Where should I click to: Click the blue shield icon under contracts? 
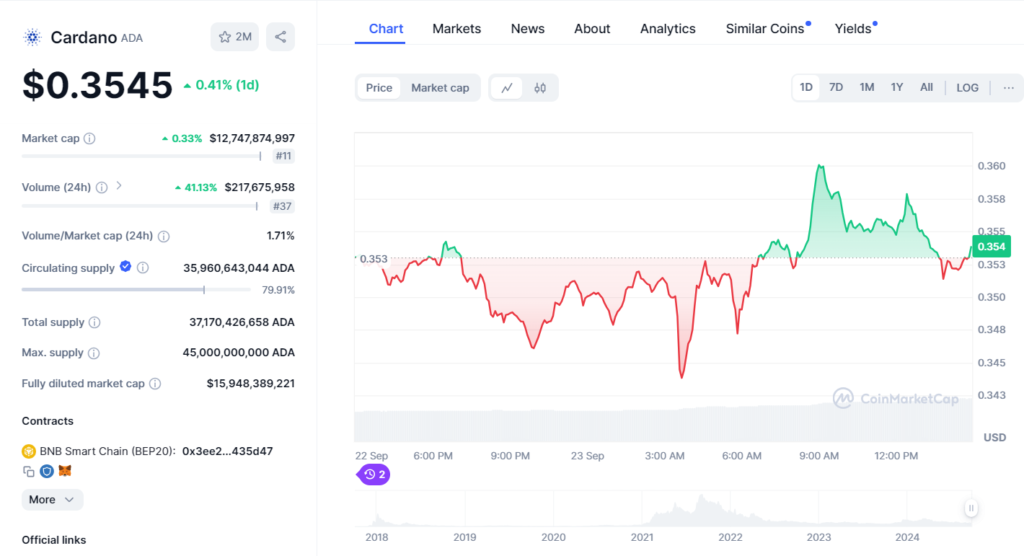click(x=46, y=471)
